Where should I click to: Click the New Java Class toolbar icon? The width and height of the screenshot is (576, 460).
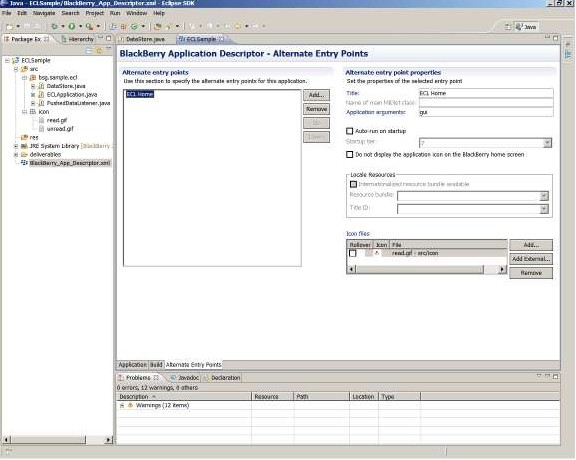click(134, 26)
